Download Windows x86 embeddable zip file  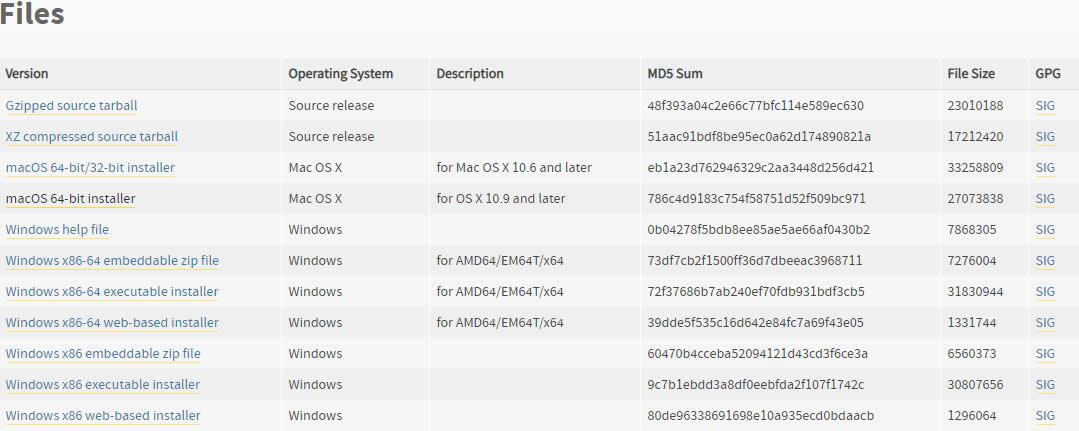pos(103,353)
